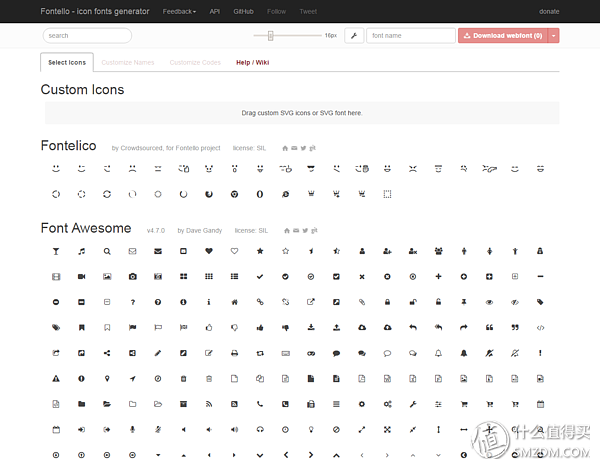The image size is (600, 469).
Task: Select the plain minus icon
Action: pos(540,277)
